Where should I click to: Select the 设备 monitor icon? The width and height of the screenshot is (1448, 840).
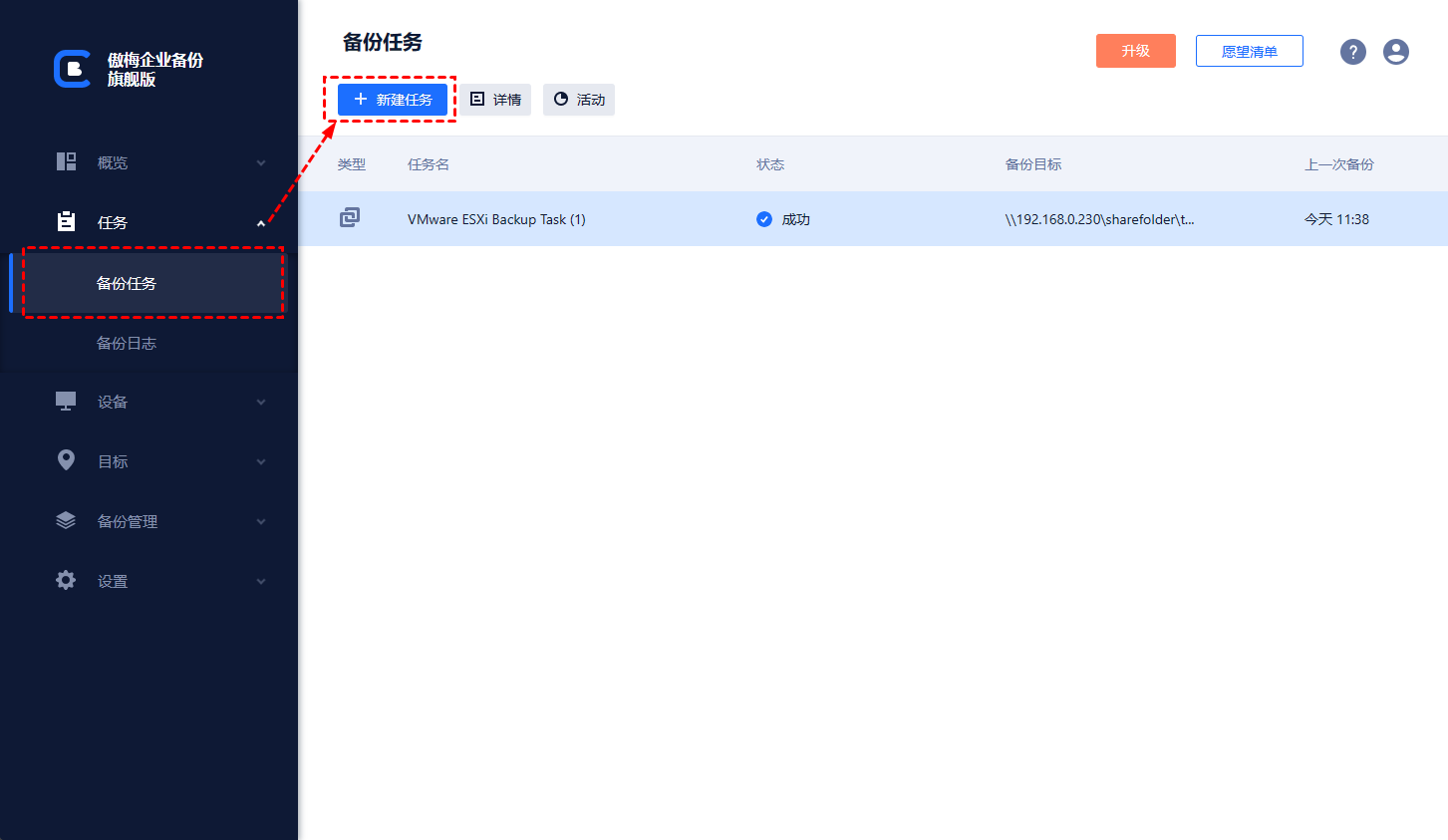pyautogui.click(x=65, y=401)
